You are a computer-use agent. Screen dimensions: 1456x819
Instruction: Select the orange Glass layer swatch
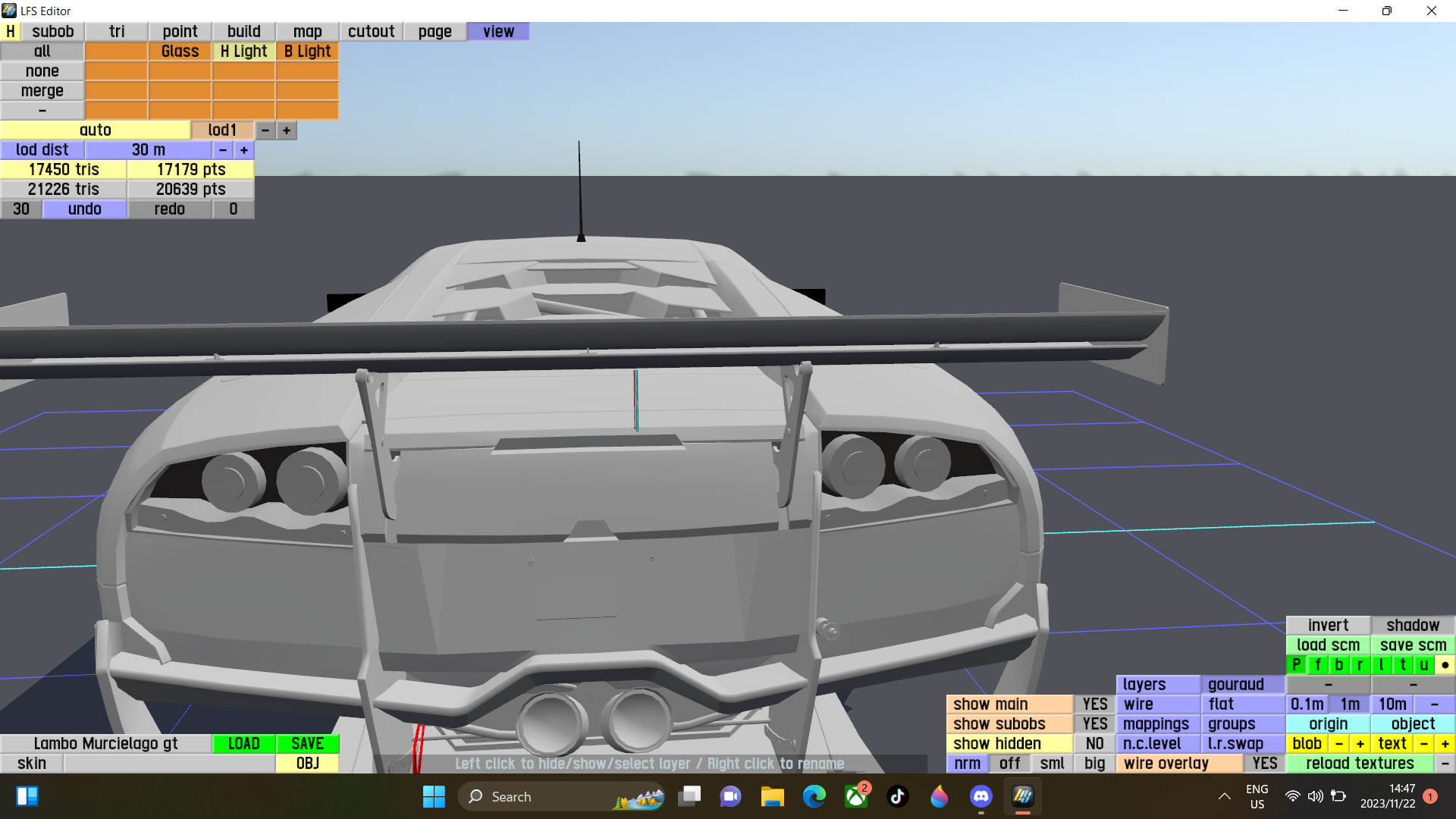(180, 51)
